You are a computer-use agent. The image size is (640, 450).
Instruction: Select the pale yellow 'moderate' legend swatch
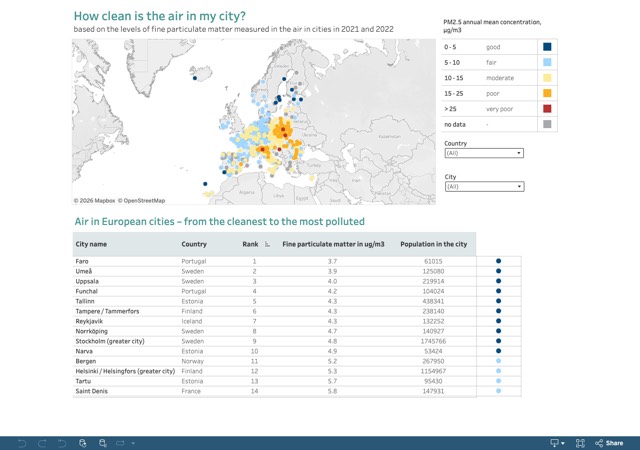click(x=547, y=78)
